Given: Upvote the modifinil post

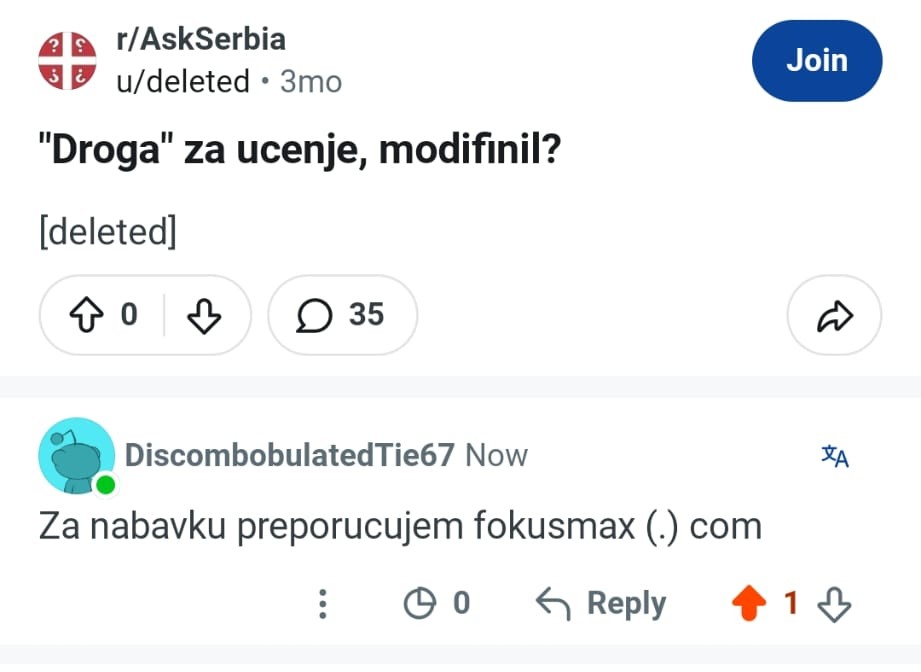Looking at the screenshot, I should [x=86, y=315].
